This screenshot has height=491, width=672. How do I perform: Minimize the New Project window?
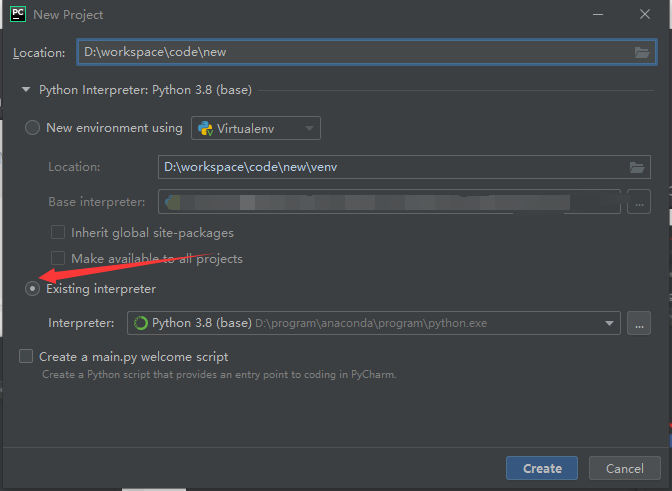(x=598, y=15)
